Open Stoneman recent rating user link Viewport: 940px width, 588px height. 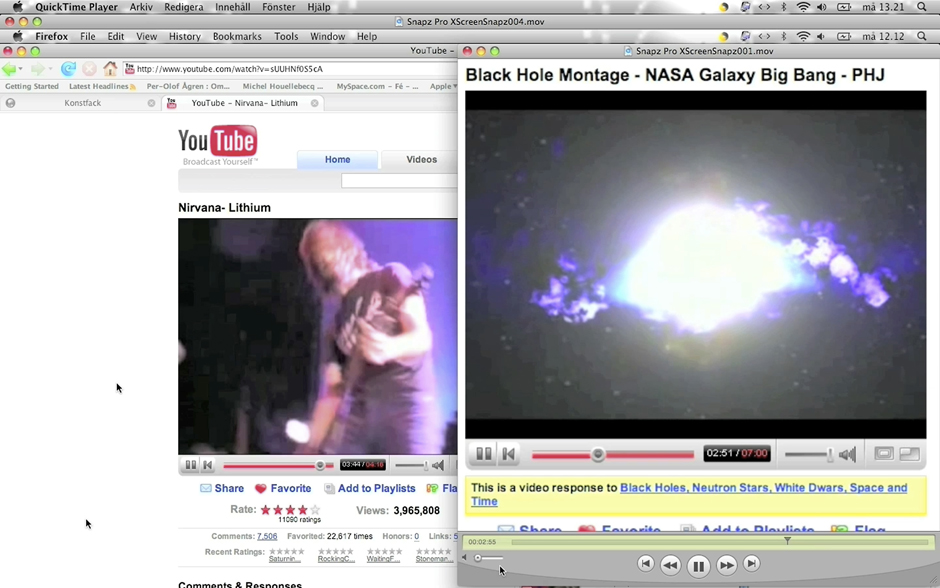pyautogui.click(x=435, y=559)
